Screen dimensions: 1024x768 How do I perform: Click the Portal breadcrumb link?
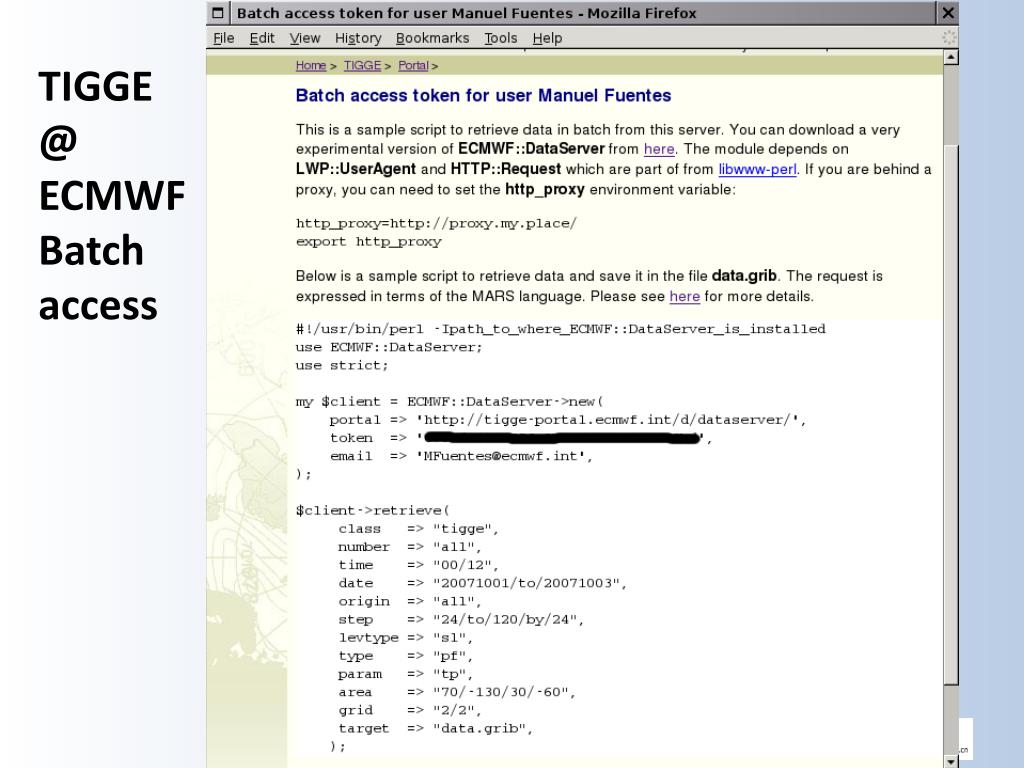pos(413,65)
